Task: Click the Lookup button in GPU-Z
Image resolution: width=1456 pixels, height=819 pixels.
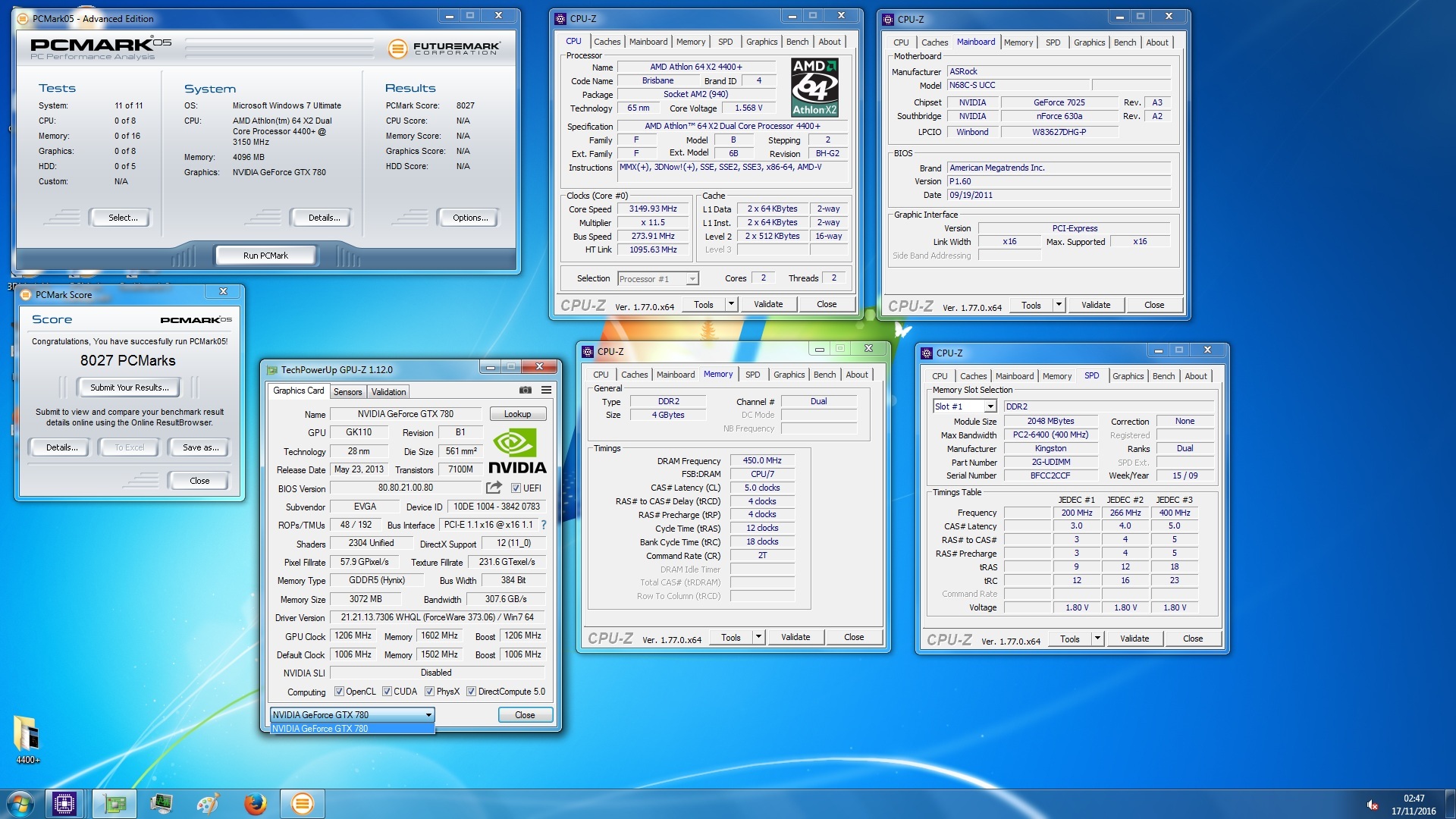Action: 518,414
